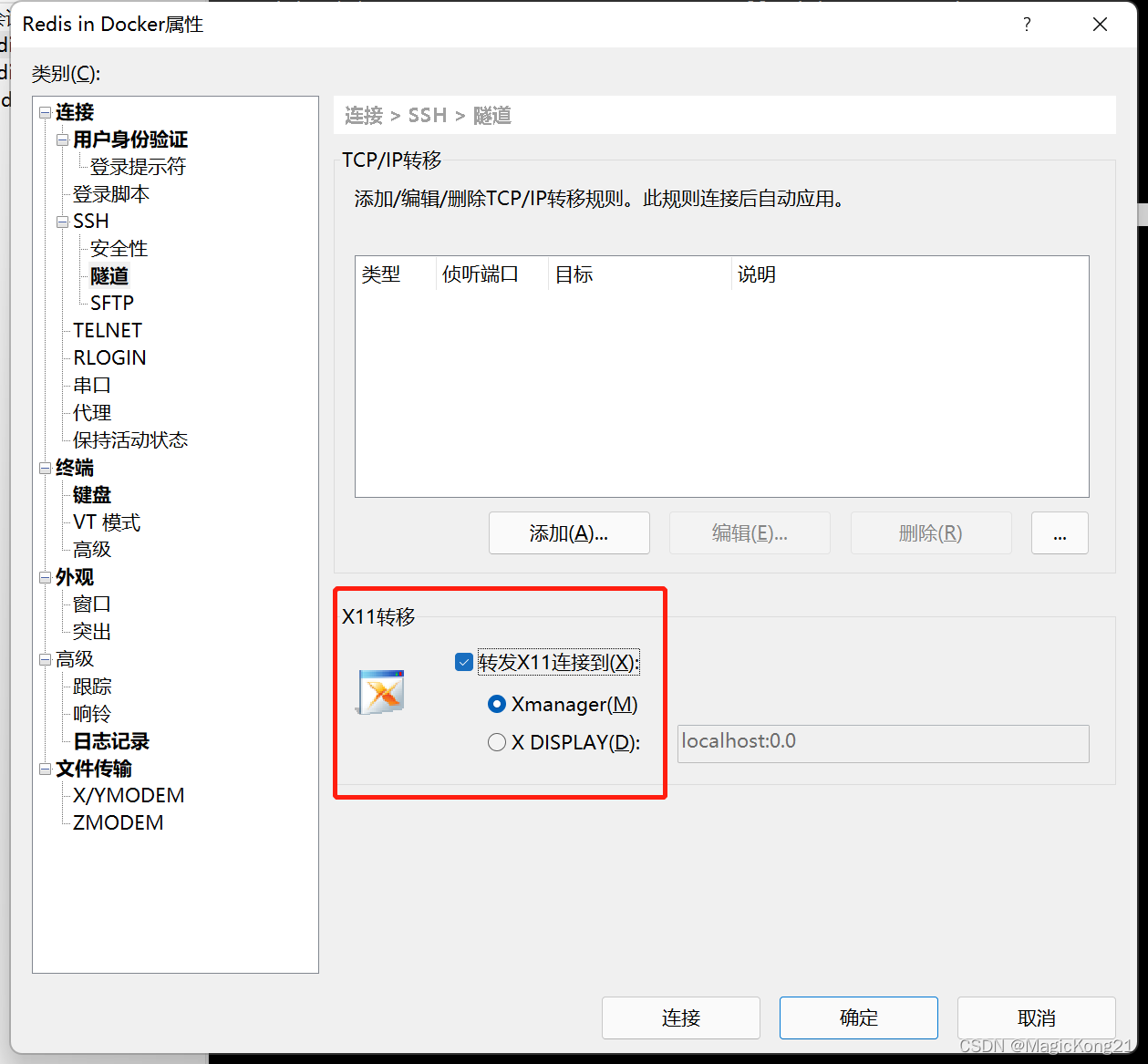This screenshot has width=1148, height=1064.
Task: Open the TELNET settings page
Action: (108, 330)
